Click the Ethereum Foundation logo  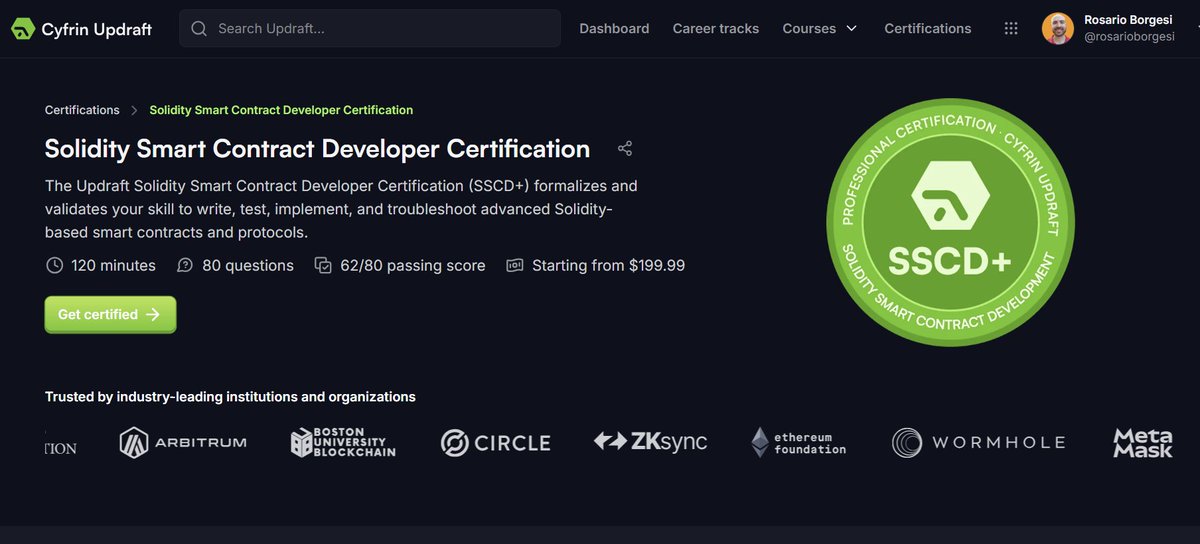click(x=799, y=442)
